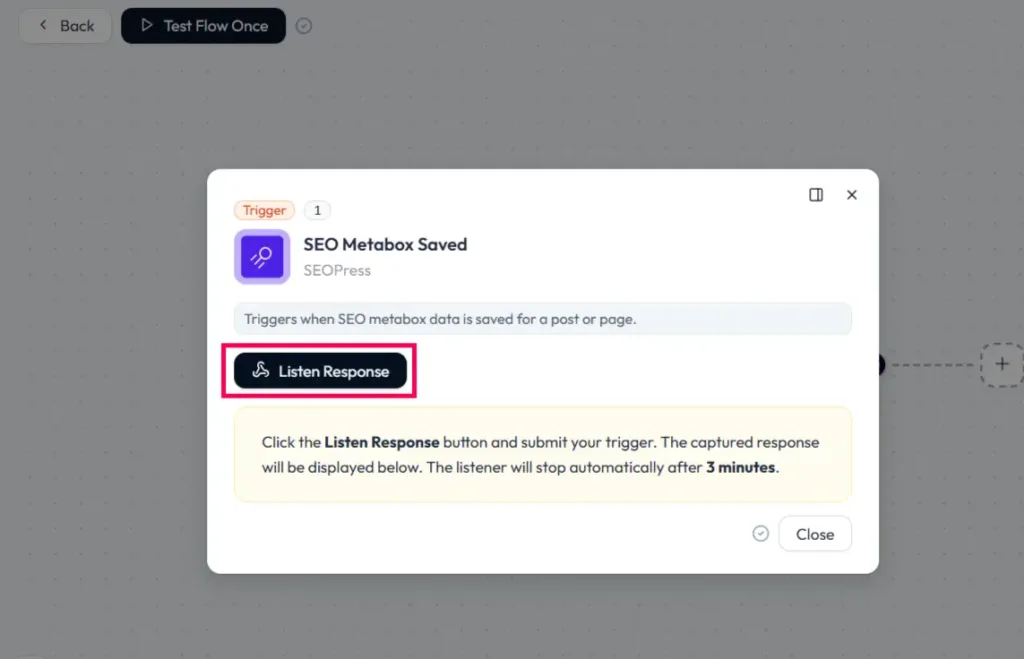
Task: Click the step number 1 badge
Action: pos(317,210)
